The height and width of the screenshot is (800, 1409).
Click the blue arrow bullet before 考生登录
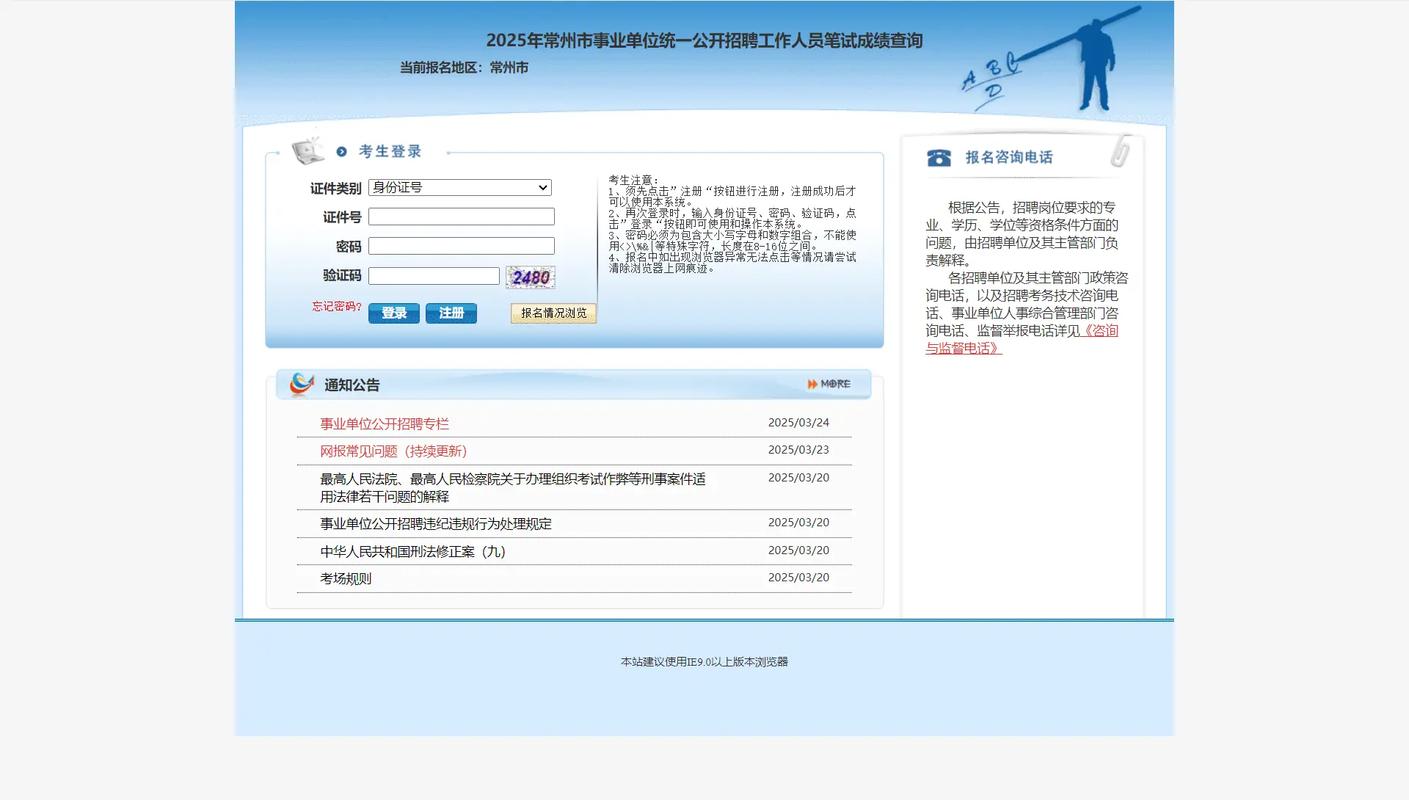point(341,150)
